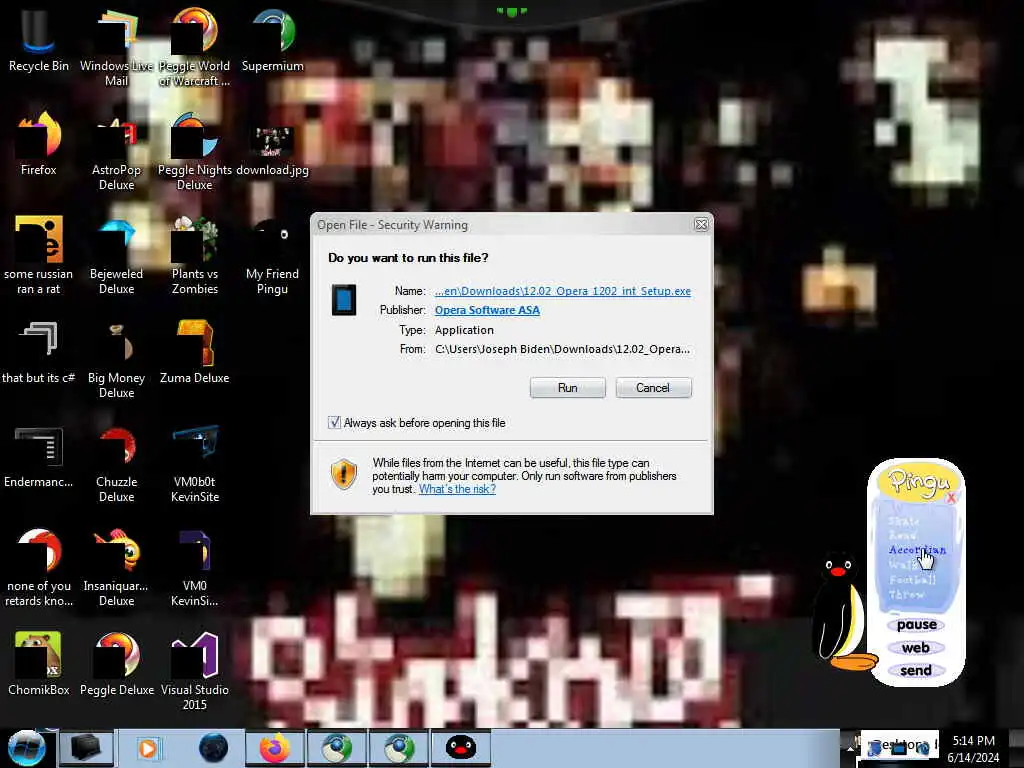
Task: Click the send button in Pingu widget
Action: pos(916,671)
